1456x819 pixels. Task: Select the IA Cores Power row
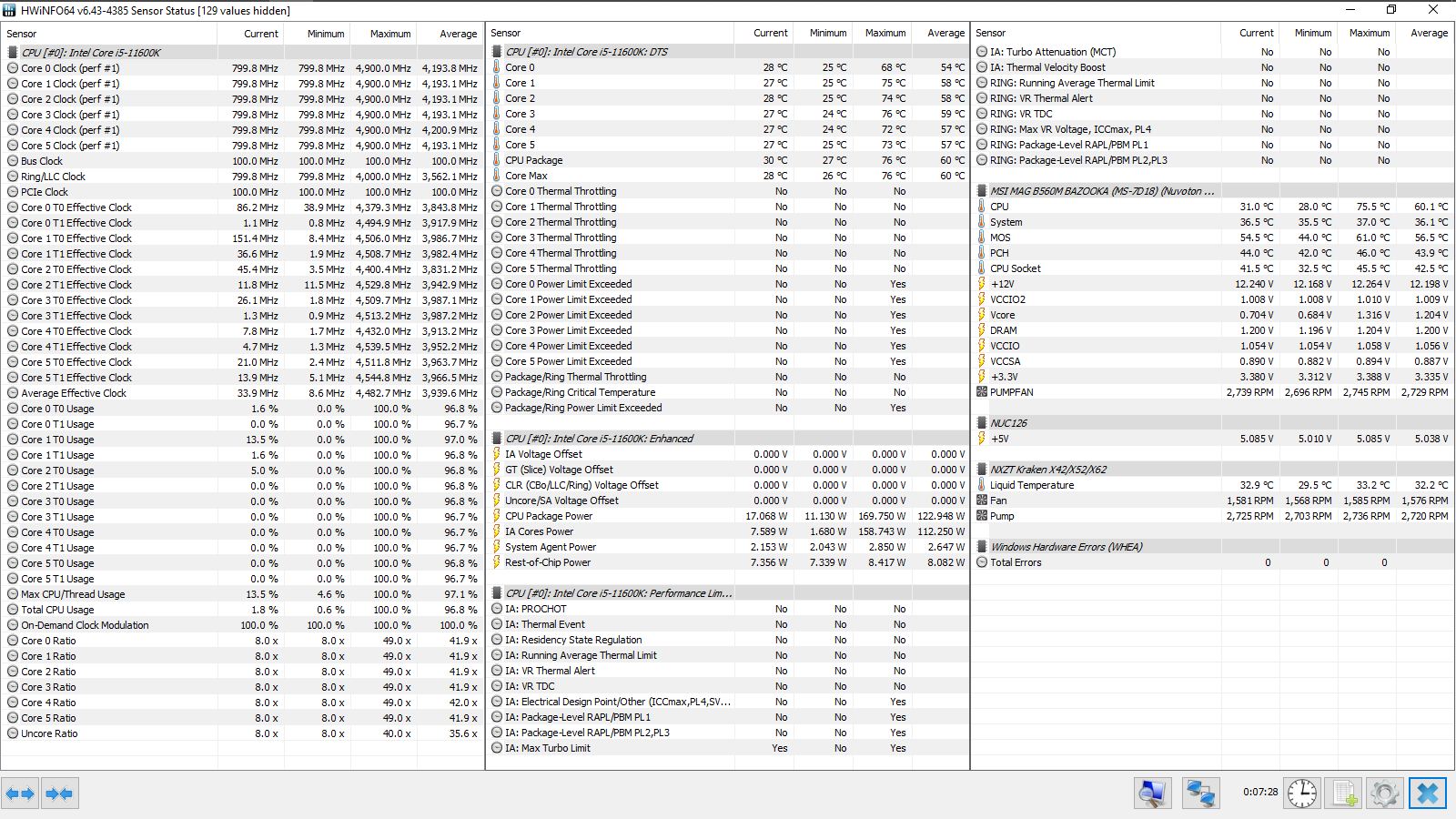click(x=728, y=531)
